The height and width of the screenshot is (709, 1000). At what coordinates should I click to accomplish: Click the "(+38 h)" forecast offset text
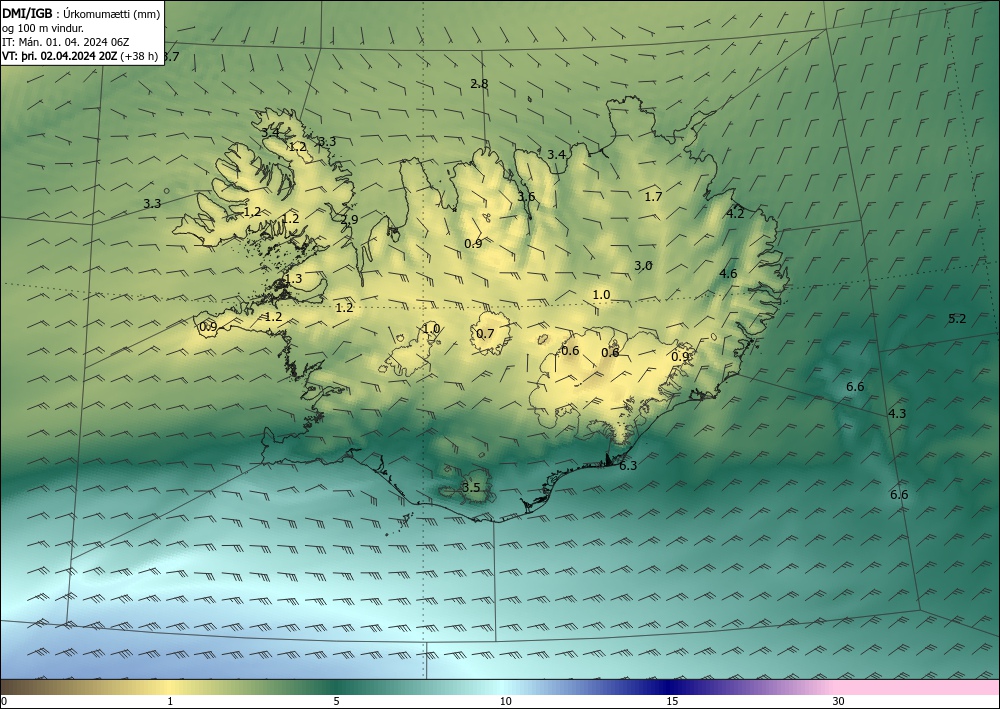coord(140,56)
